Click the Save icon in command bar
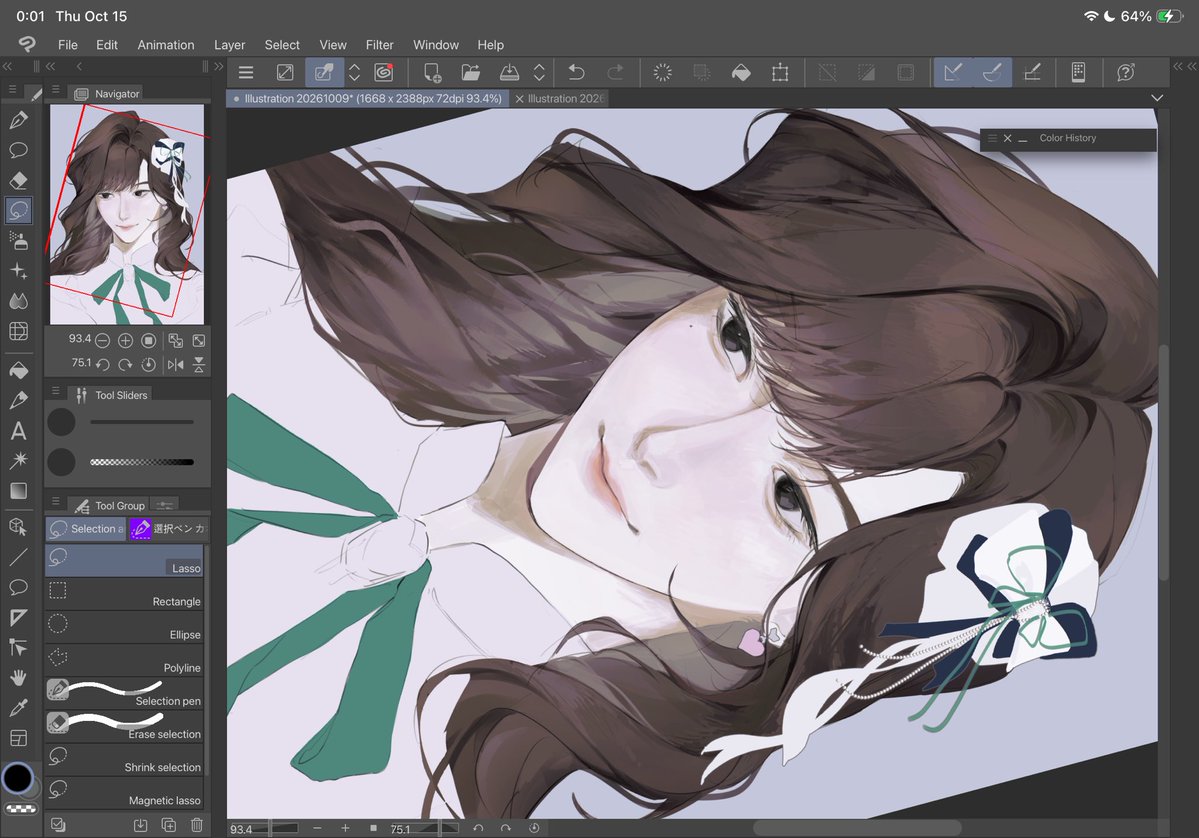 (x=509, y=73)
